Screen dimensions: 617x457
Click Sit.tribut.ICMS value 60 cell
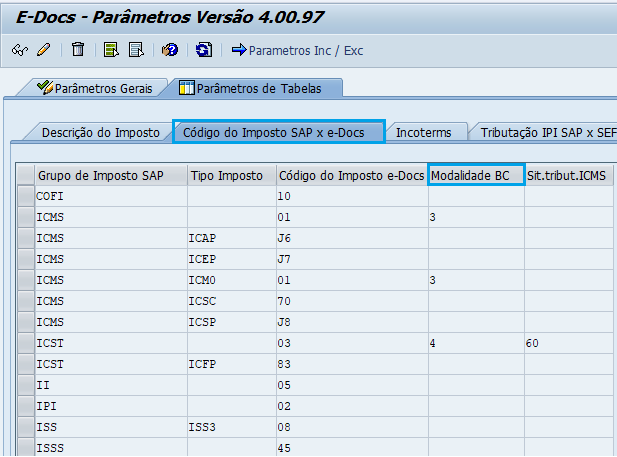tap(569, 343)
